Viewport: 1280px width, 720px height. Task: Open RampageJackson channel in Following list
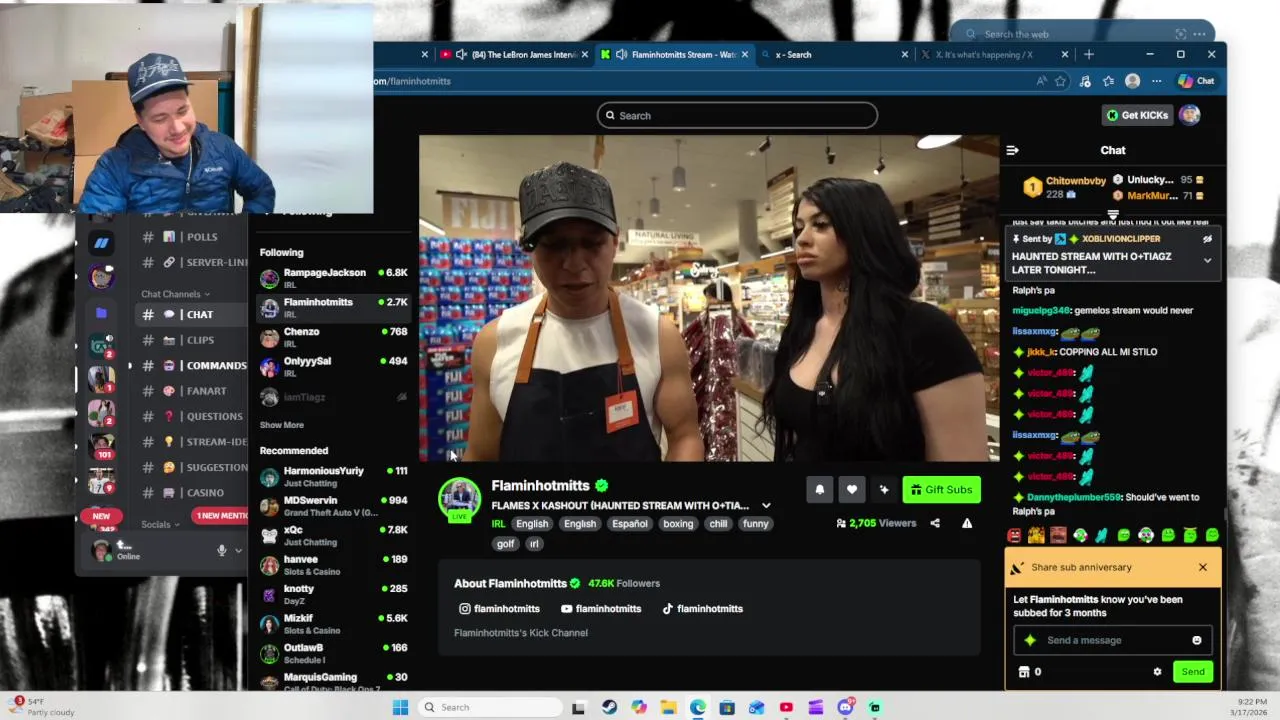tap(334, 278)
